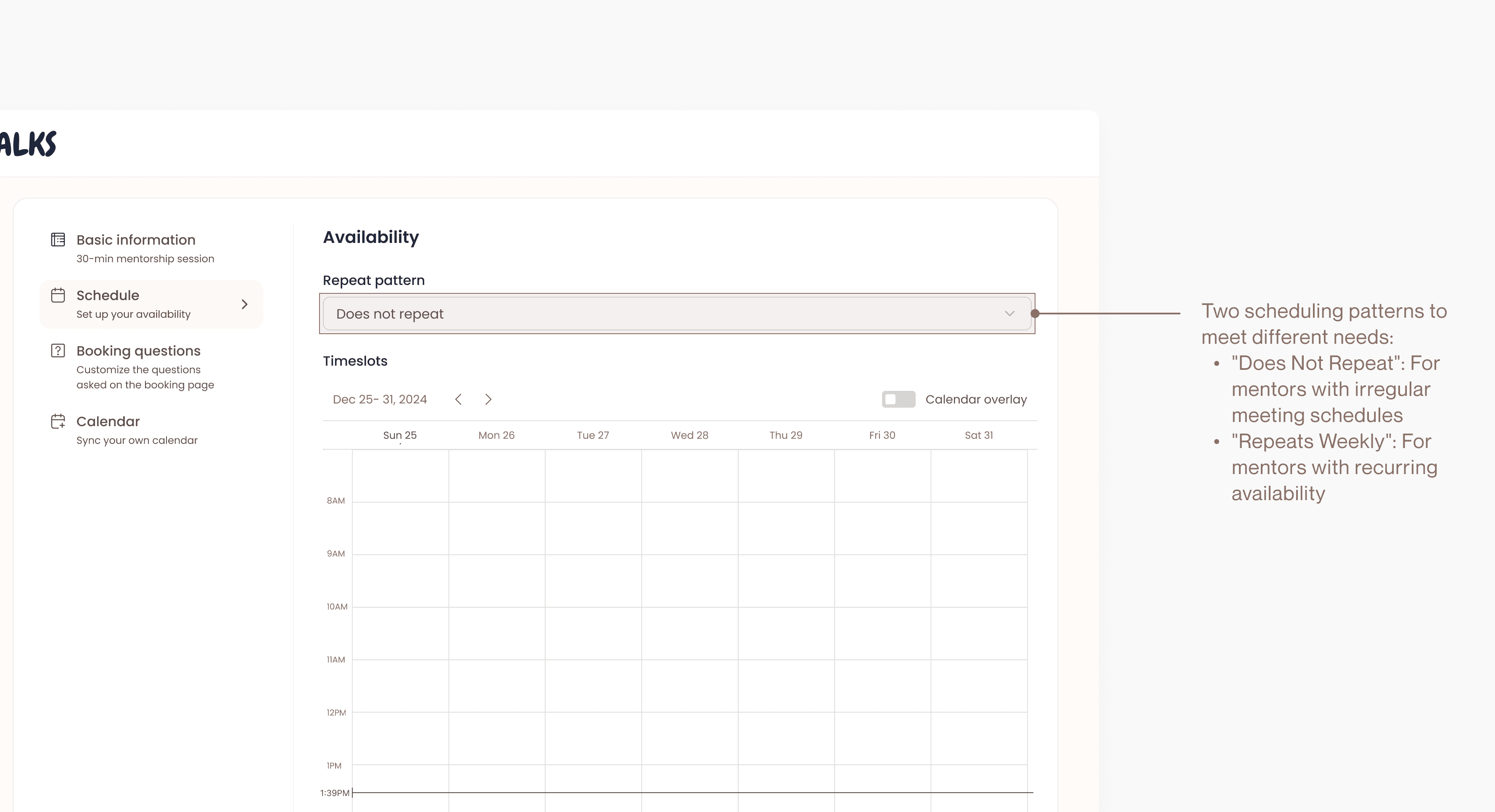The image size is (1495, 812).
Task: Click the Calendar sync plus icon
Action: point(58,421)
